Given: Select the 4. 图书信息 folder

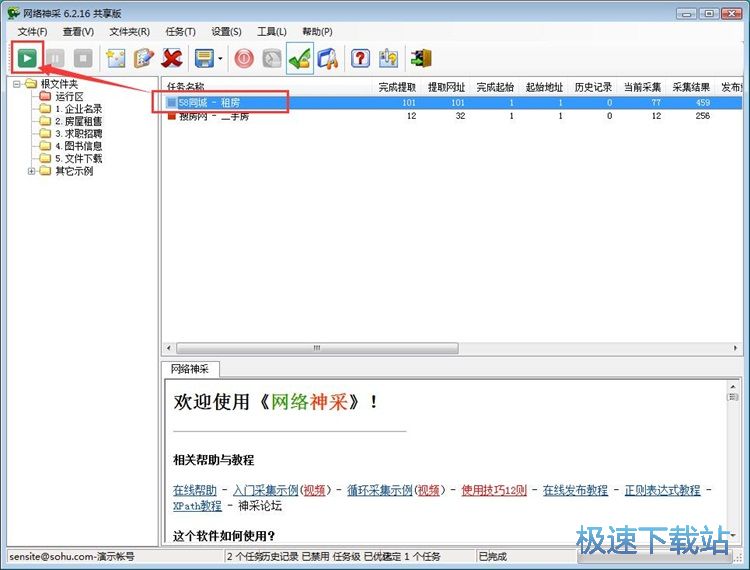Looking at the screenshot, I should [78, 146].
